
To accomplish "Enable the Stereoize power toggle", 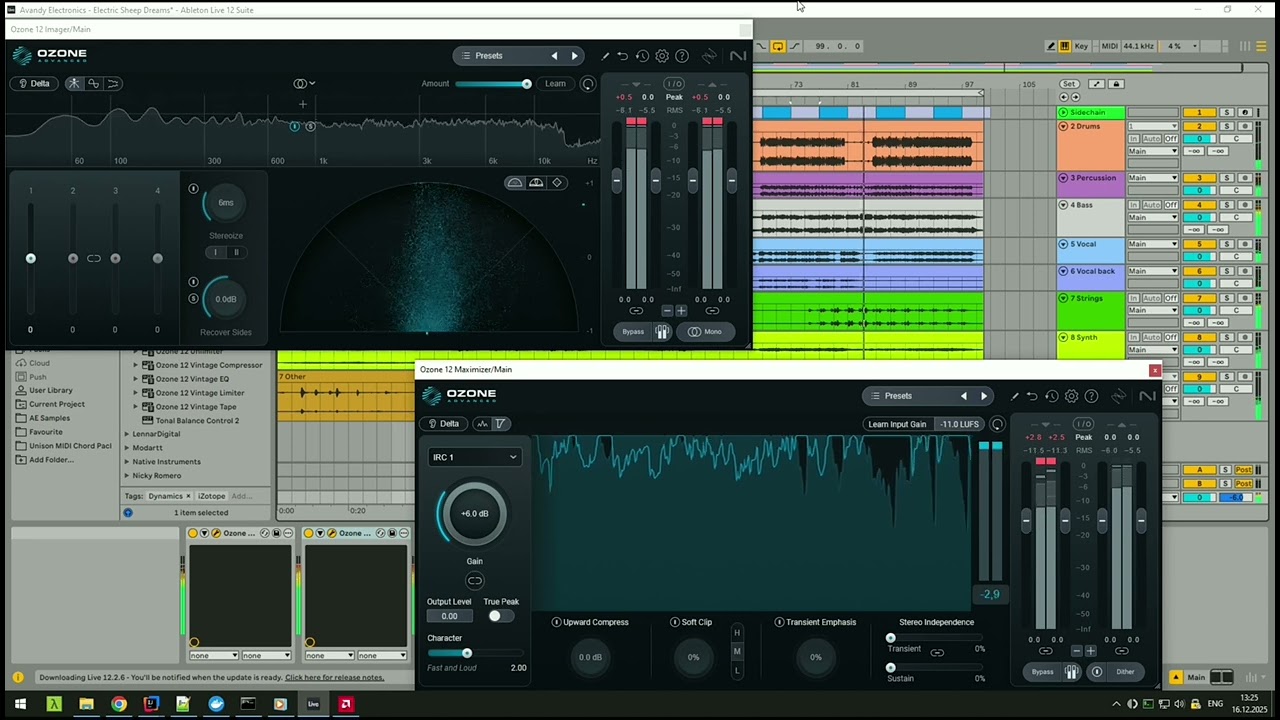I will (194, 188).
